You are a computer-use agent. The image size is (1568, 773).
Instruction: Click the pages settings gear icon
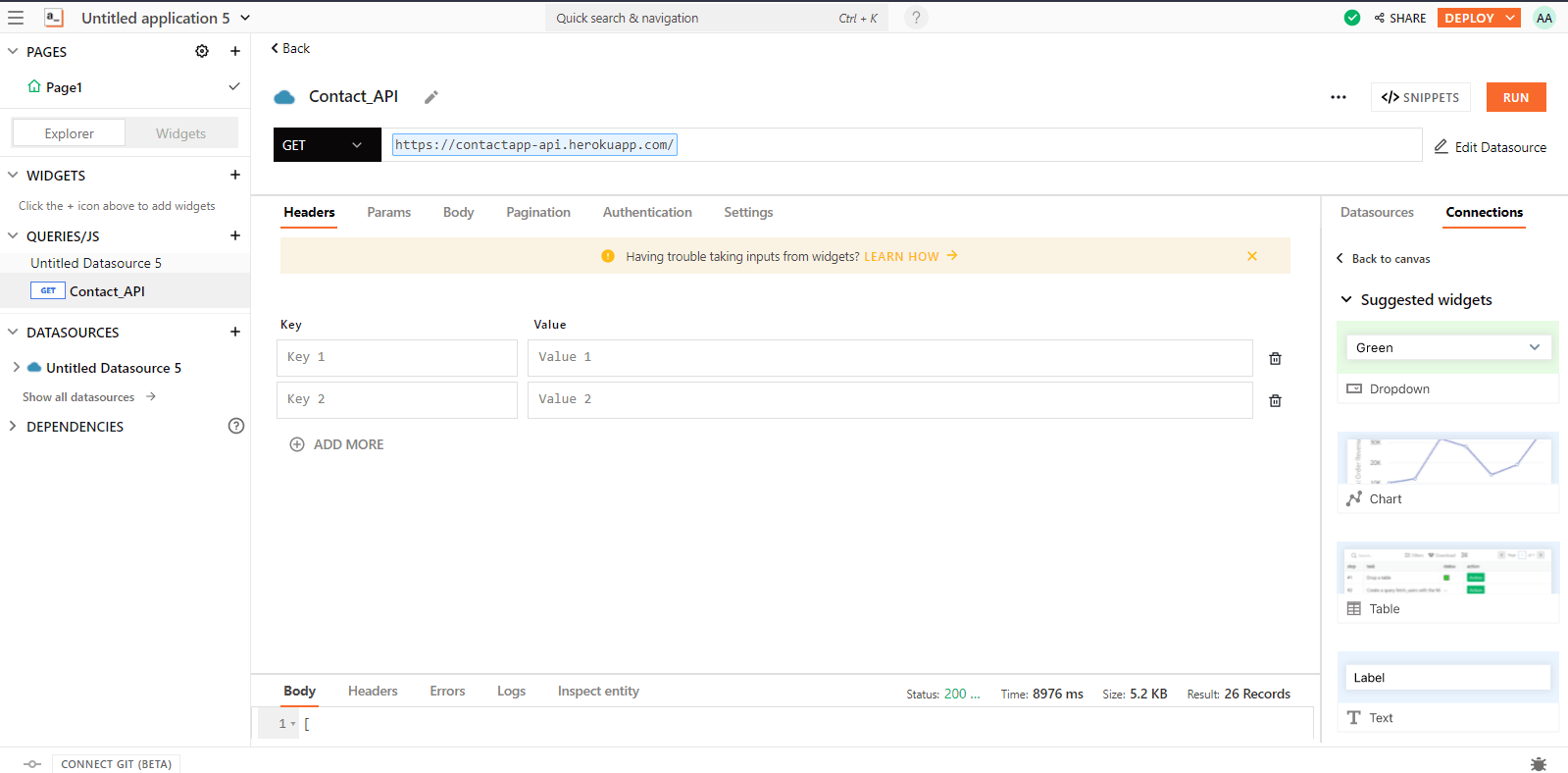click(x=202, y=51)
